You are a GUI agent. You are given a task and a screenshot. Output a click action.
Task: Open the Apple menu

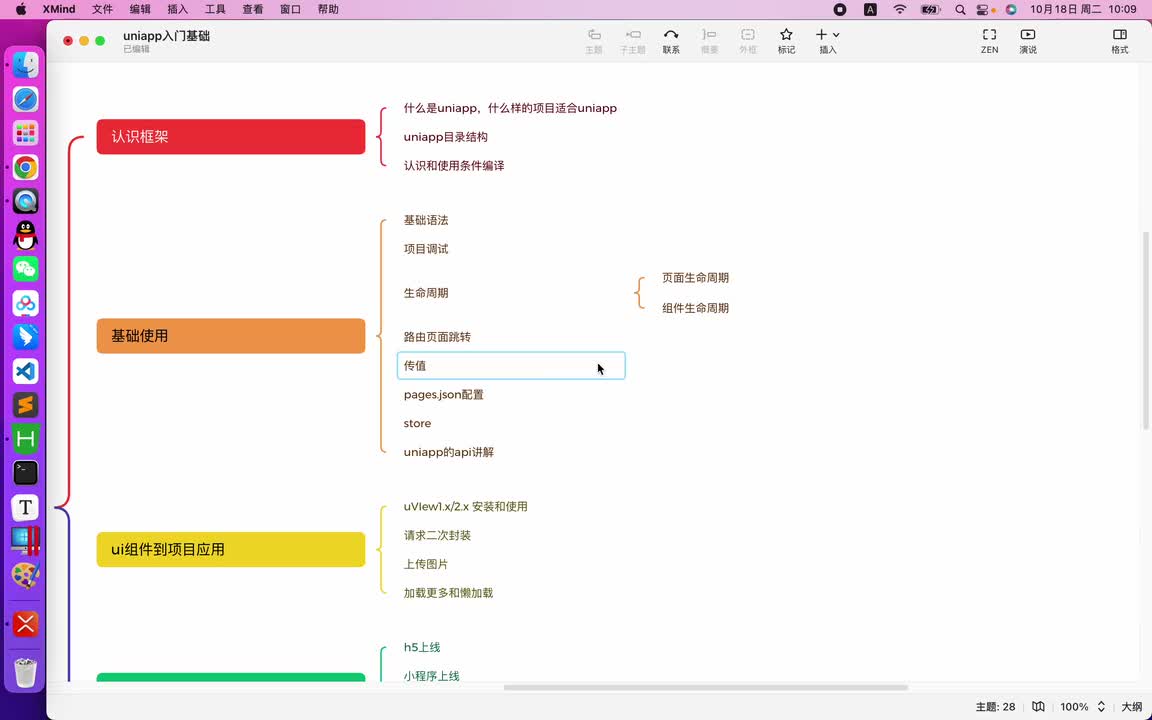21,10
